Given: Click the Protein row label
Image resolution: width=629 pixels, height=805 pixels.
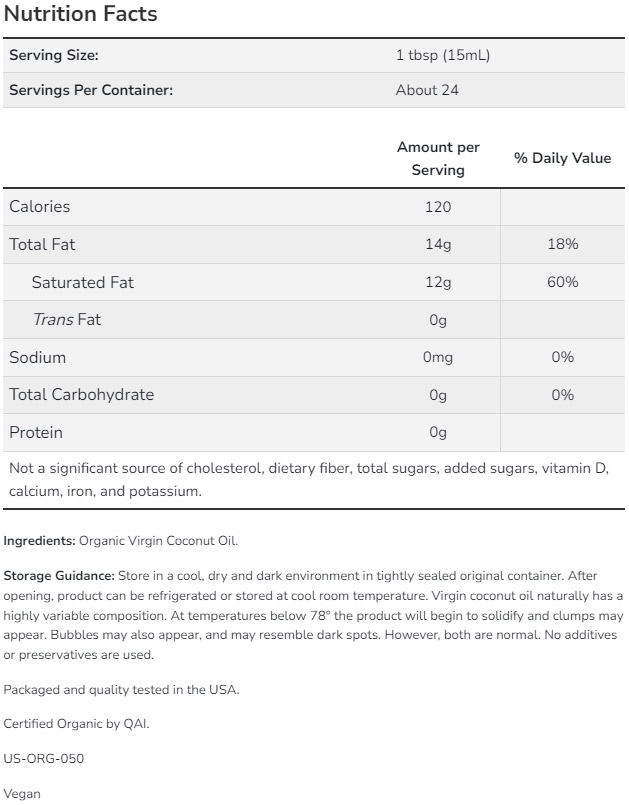Looking at the screenshot, I should 35,432.
